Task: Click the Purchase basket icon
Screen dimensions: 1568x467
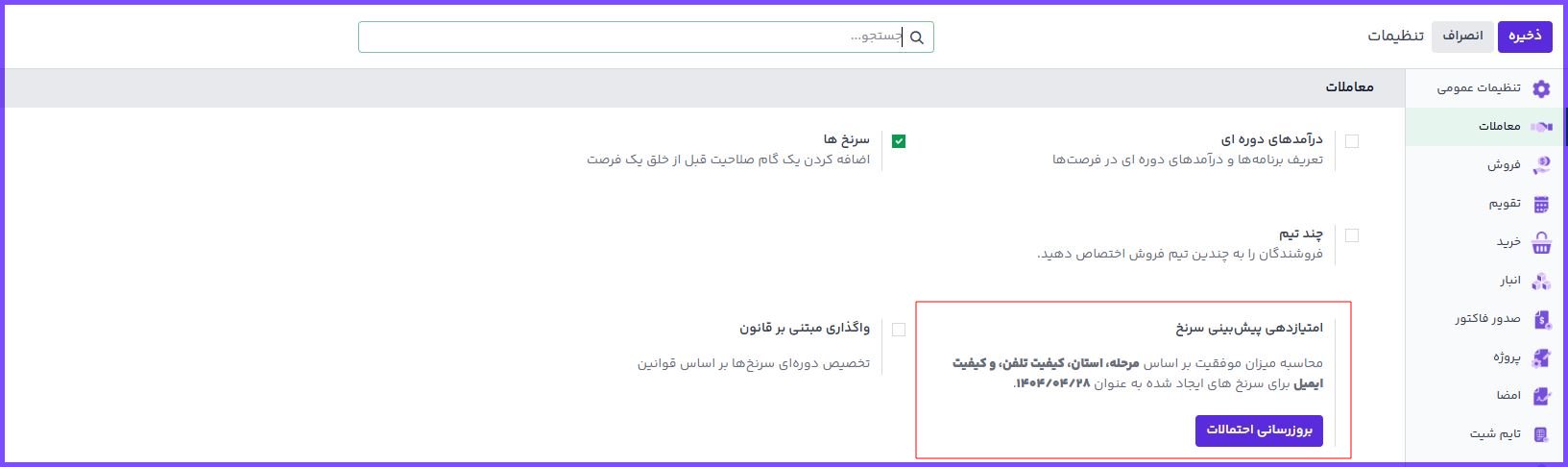Action: pos(1541,243)
